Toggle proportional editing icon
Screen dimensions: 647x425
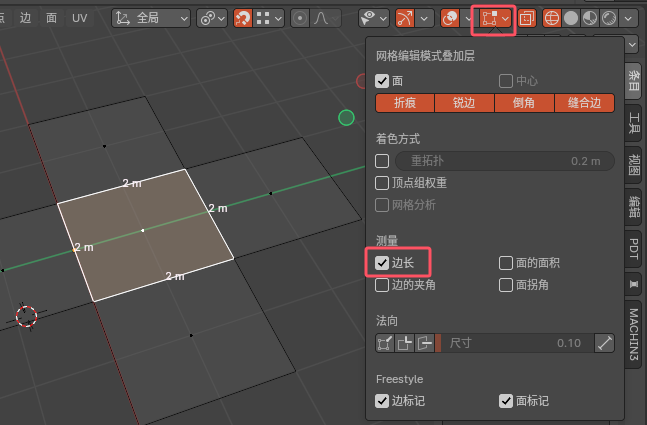tap(301, 18)
